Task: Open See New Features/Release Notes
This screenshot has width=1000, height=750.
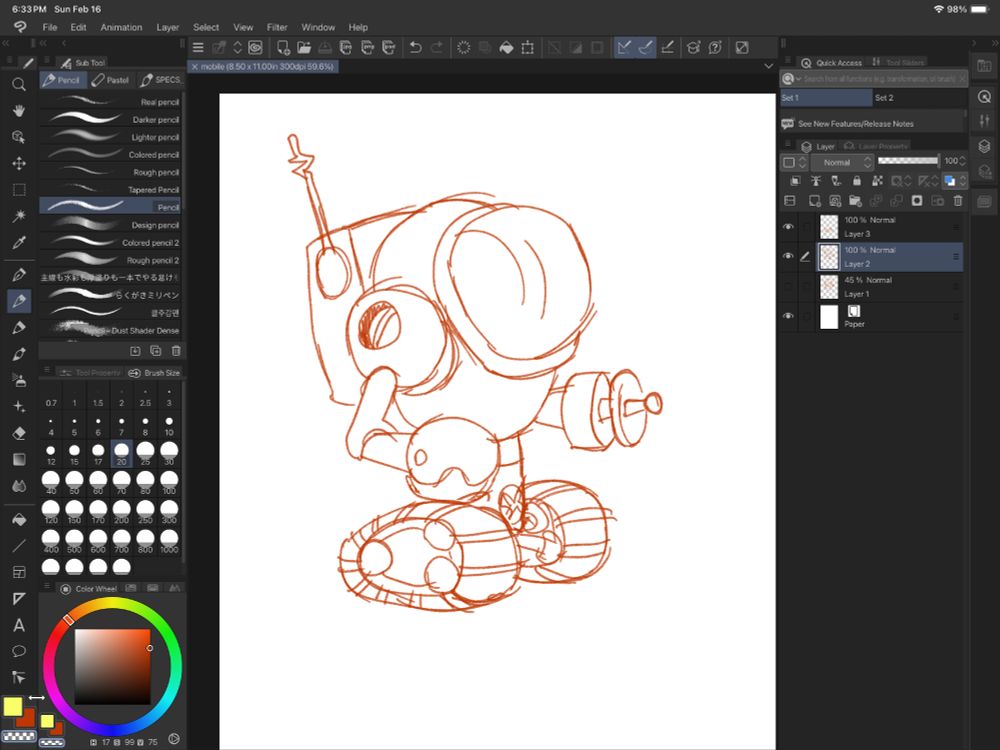Action: click(x=855, y=124)
